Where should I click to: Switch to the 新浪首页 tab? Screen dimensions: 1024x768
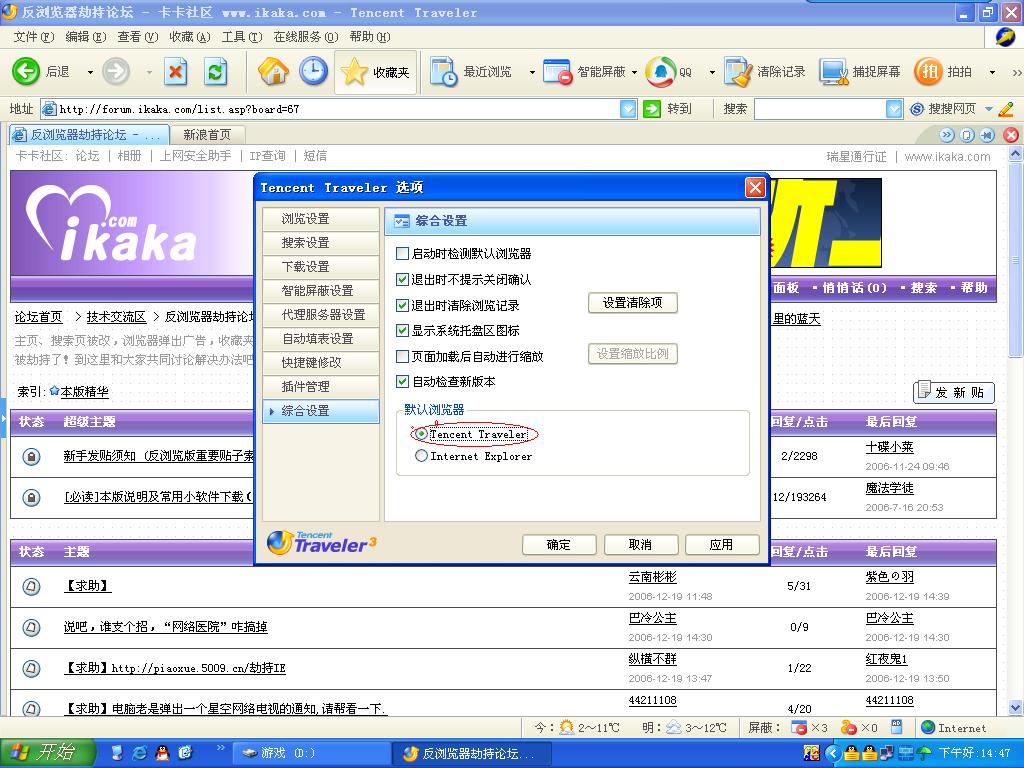click(207, 135)
